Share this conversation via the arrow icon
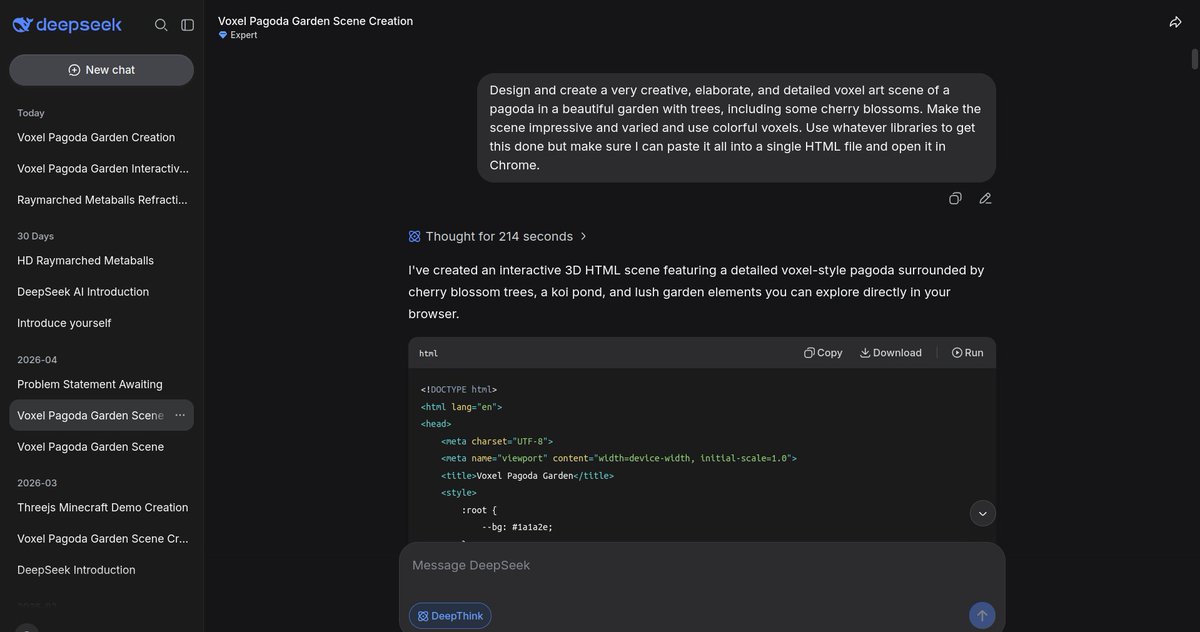This screenshot has height=632, width=1200. click(1176, 22)
